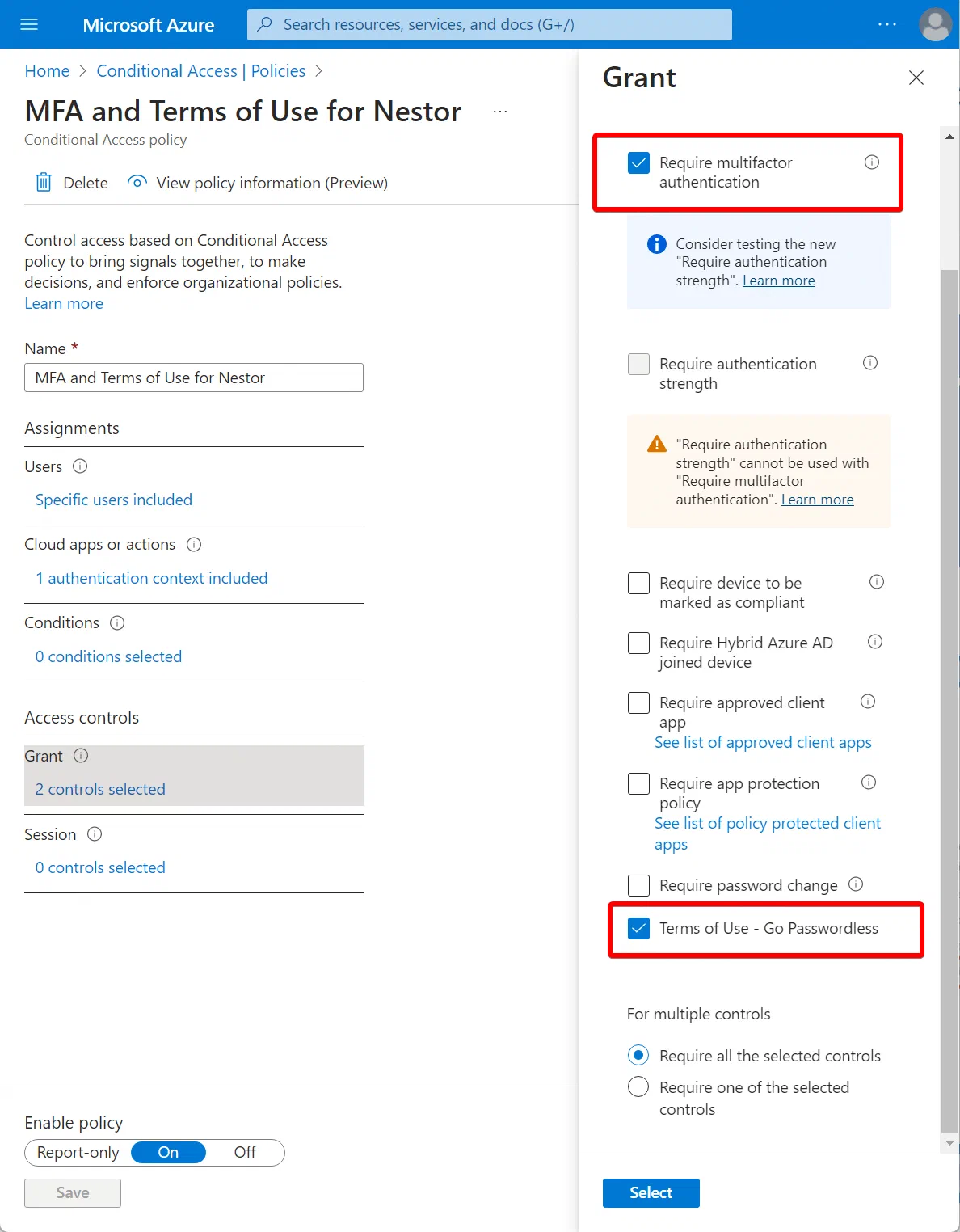The width and height of the screenshot is (960, 1232).
Task: Open Learn more in authentication strength tip
Action: (x=779, y=281)
